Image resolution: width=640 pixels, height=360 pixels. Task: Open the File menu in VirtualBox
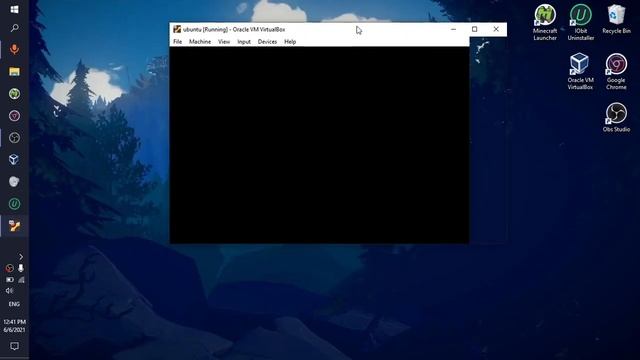click(x=178, y=42)
